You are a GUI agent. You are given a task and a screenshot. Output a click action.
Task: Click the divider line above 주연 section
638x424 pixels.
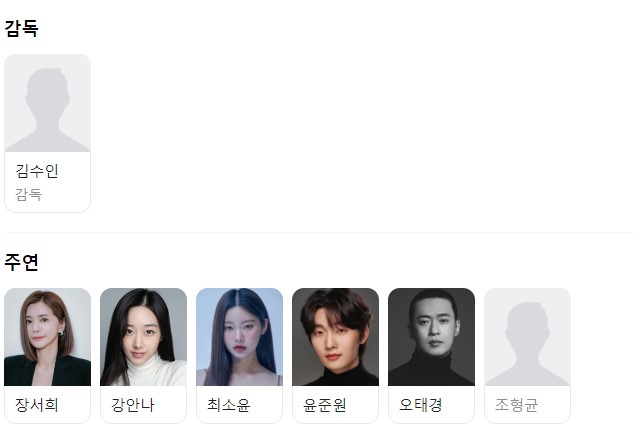(319, 232)
